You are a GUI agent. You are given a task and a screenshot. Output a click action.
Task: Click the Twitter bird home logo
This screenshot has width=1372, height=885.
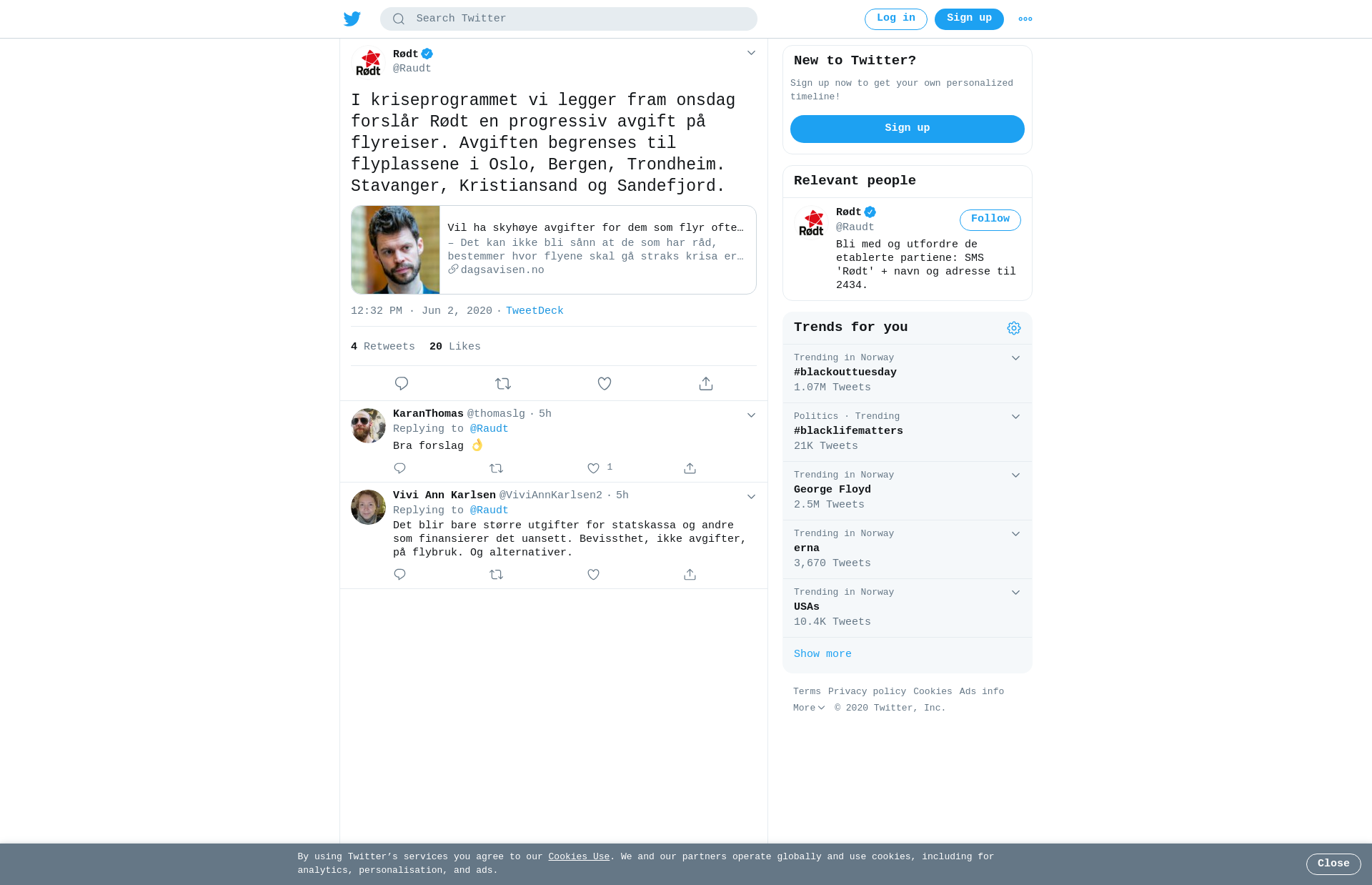[x=352, y=19]
